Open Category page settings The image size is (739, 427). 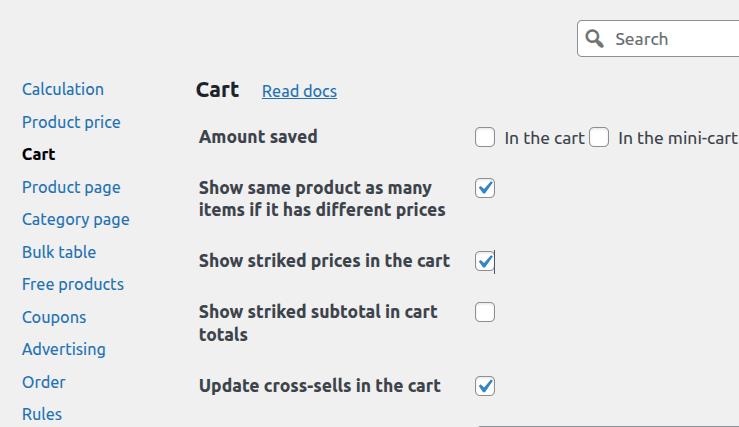(76, 219)
